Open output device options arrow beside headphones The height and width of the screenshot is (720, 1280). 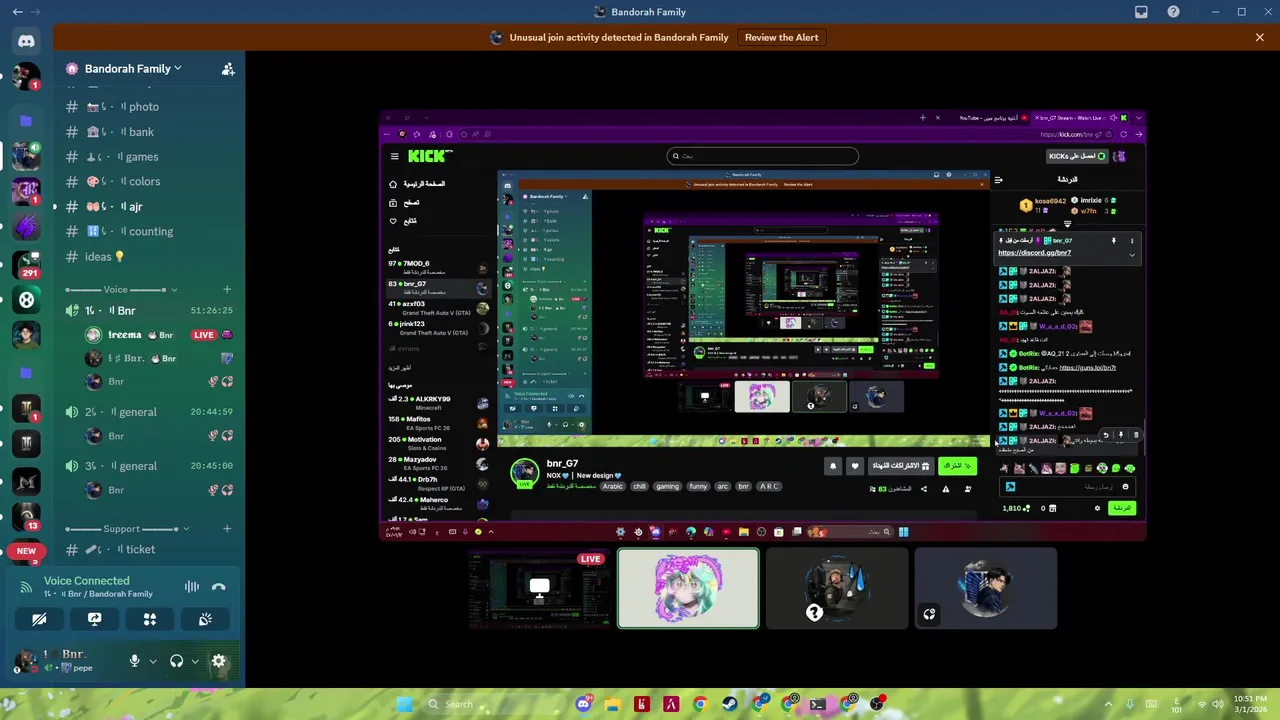195,661
